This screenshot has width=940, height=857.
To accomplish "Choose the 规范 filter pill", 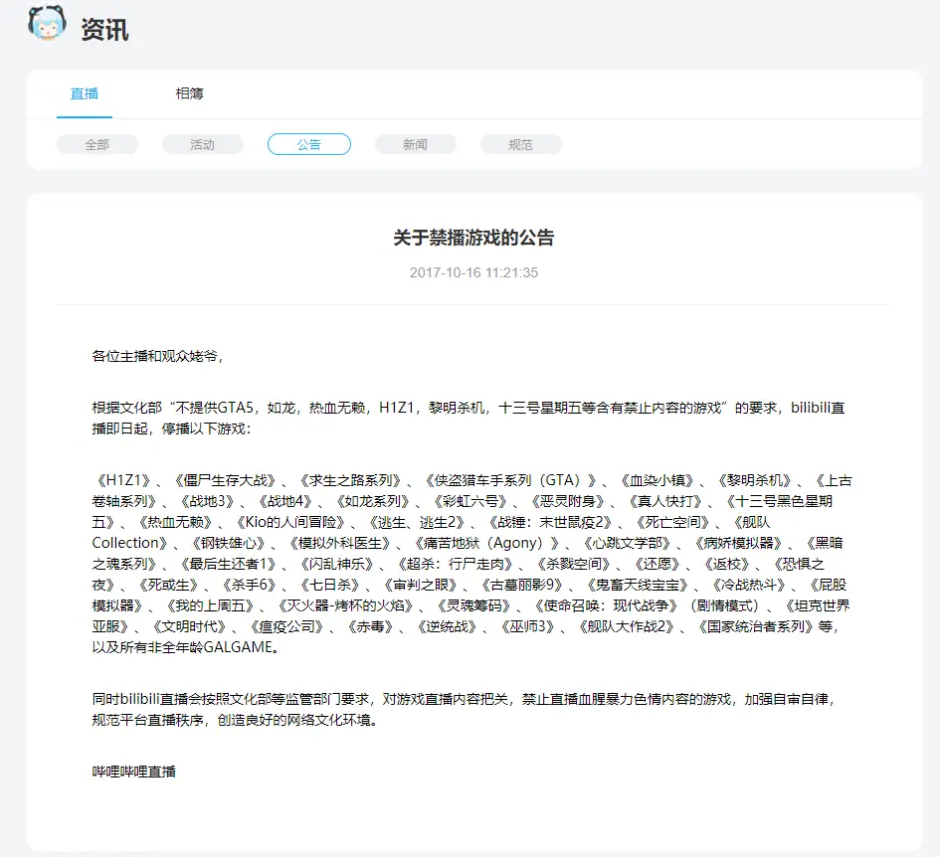I will tap(521, 145).
